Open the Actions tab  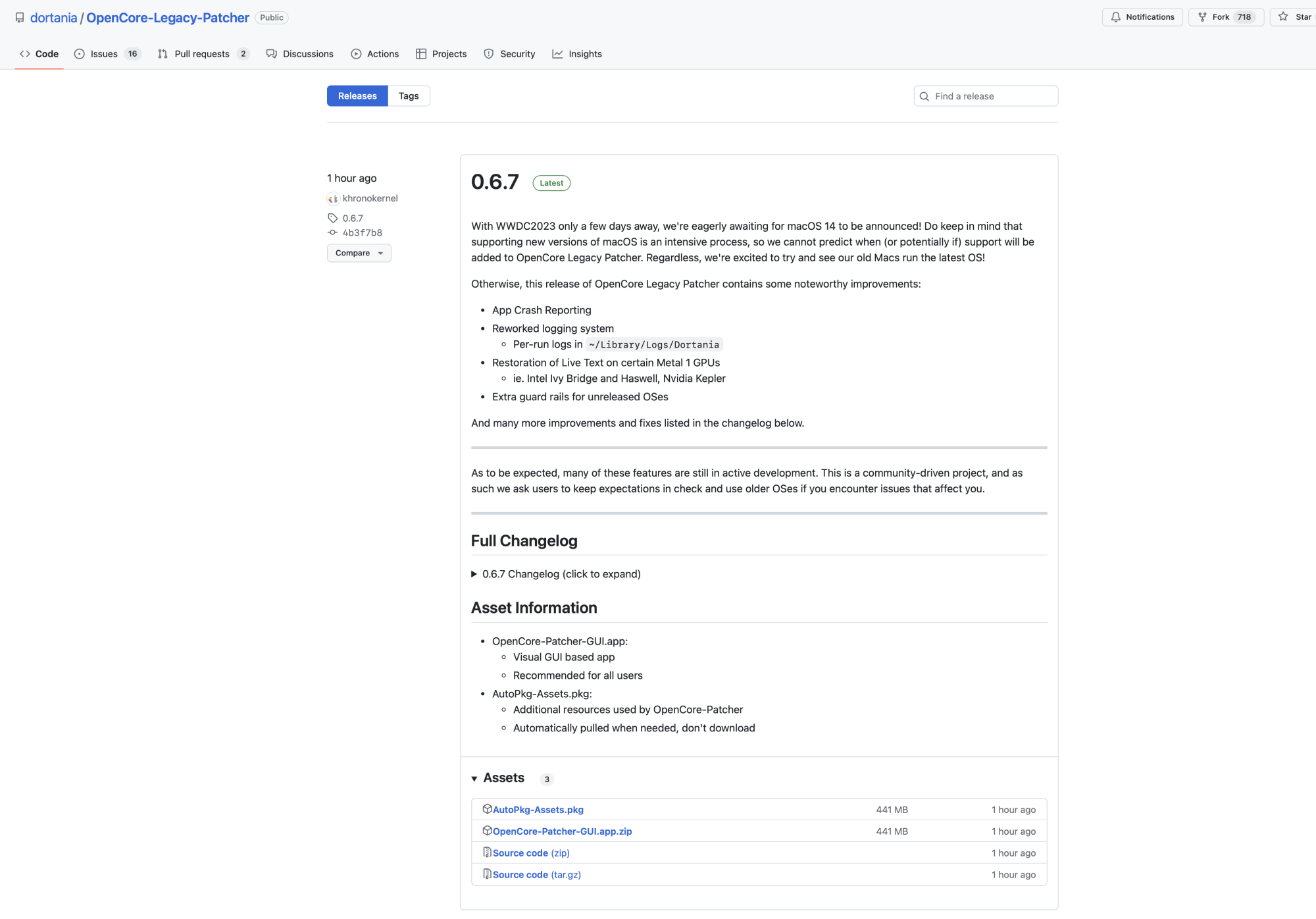pos(382,54)
